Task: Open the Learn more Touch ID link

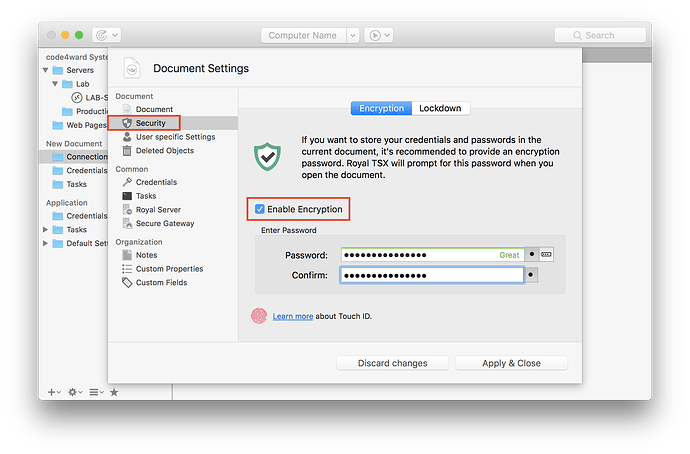Action: [x=293, y=316]
